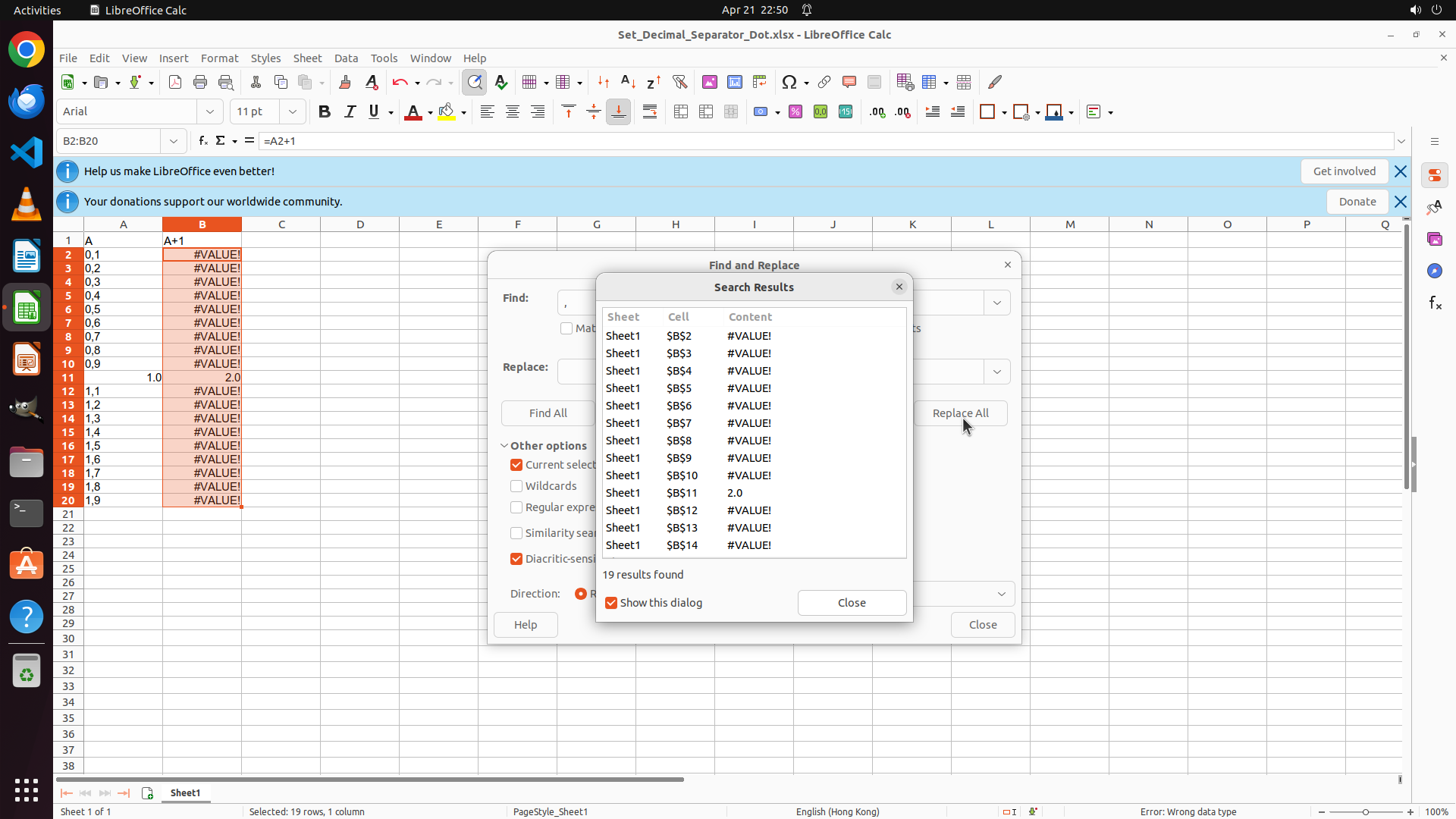Click the Wrap Text icon
Screen dimensions: 1456x819
tap(650, 112)
